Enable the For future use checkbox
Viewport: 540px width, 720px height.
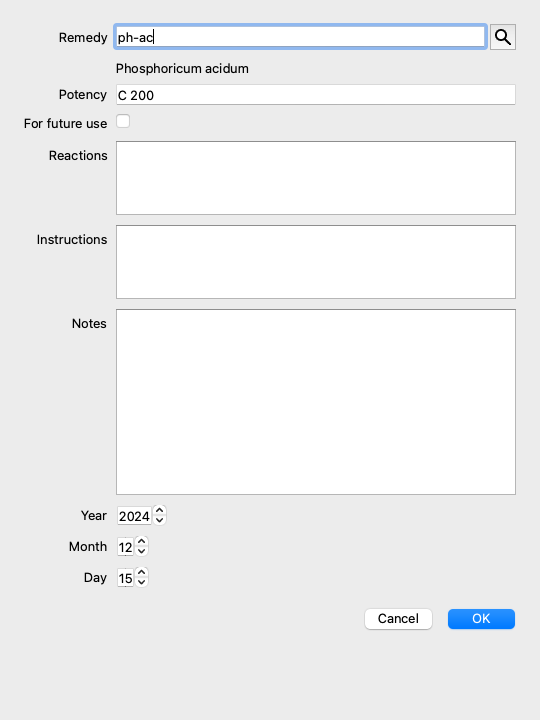(123, 121)
